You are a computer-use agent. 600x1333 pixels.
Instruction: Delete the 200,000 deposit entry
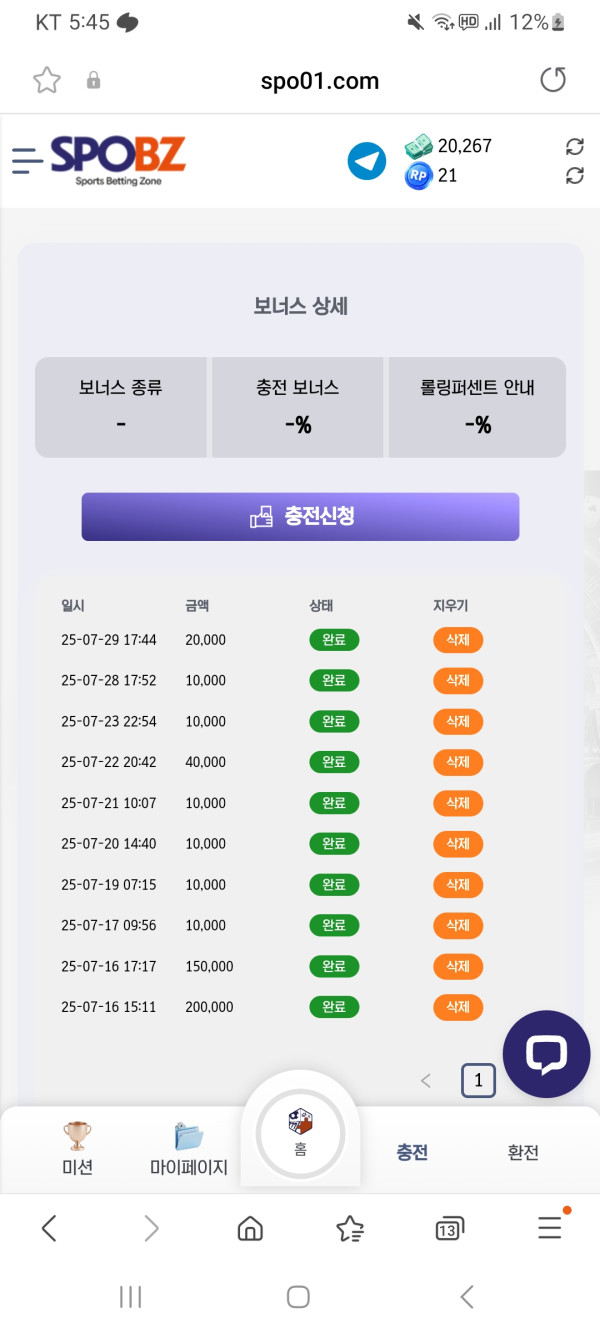pos(457,1007)
